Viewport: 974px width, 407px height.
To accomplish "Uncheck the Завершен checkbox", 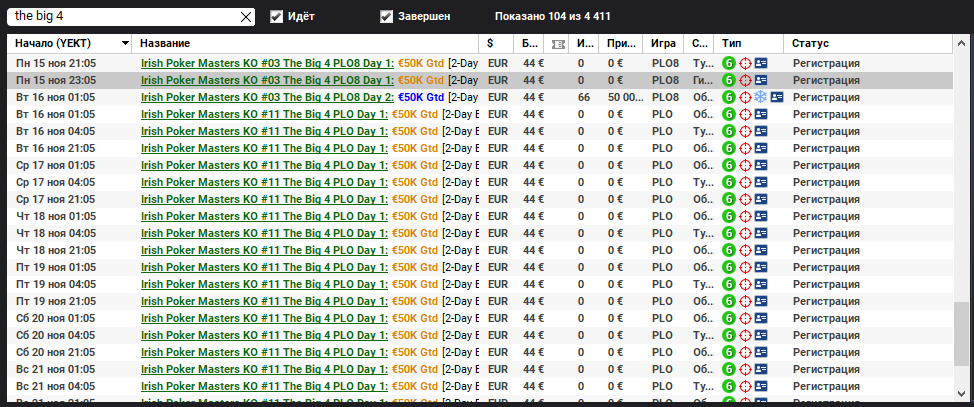I will (x=386, y=17).
